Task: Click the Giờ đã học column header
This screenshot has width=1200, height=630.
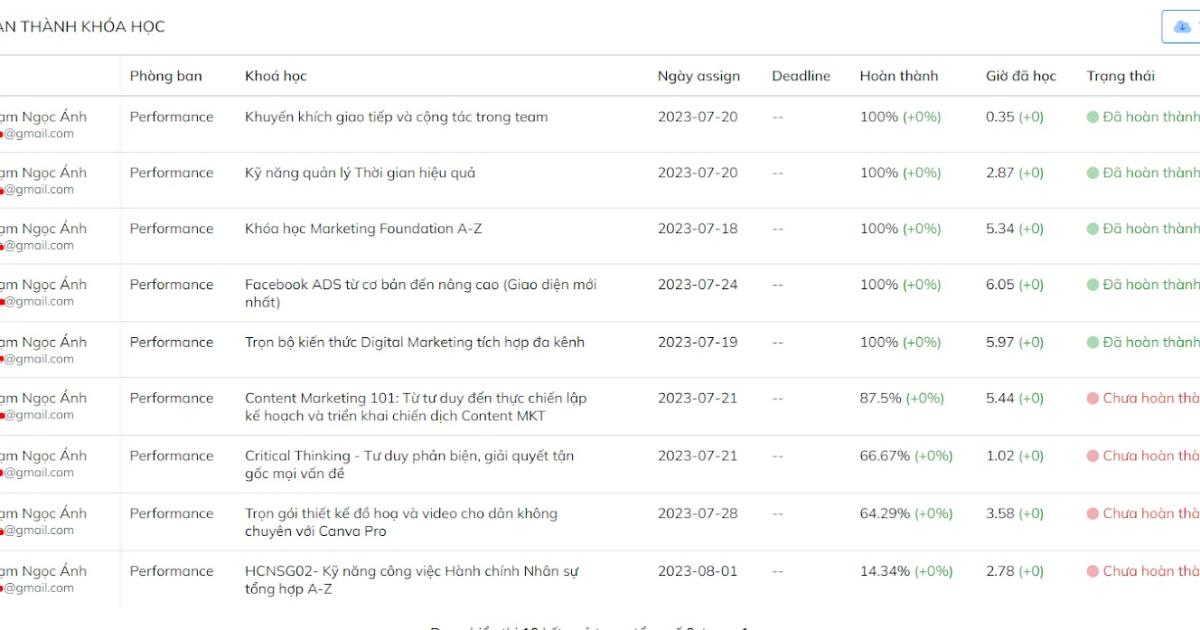Action: click(x=1021, y=76)
